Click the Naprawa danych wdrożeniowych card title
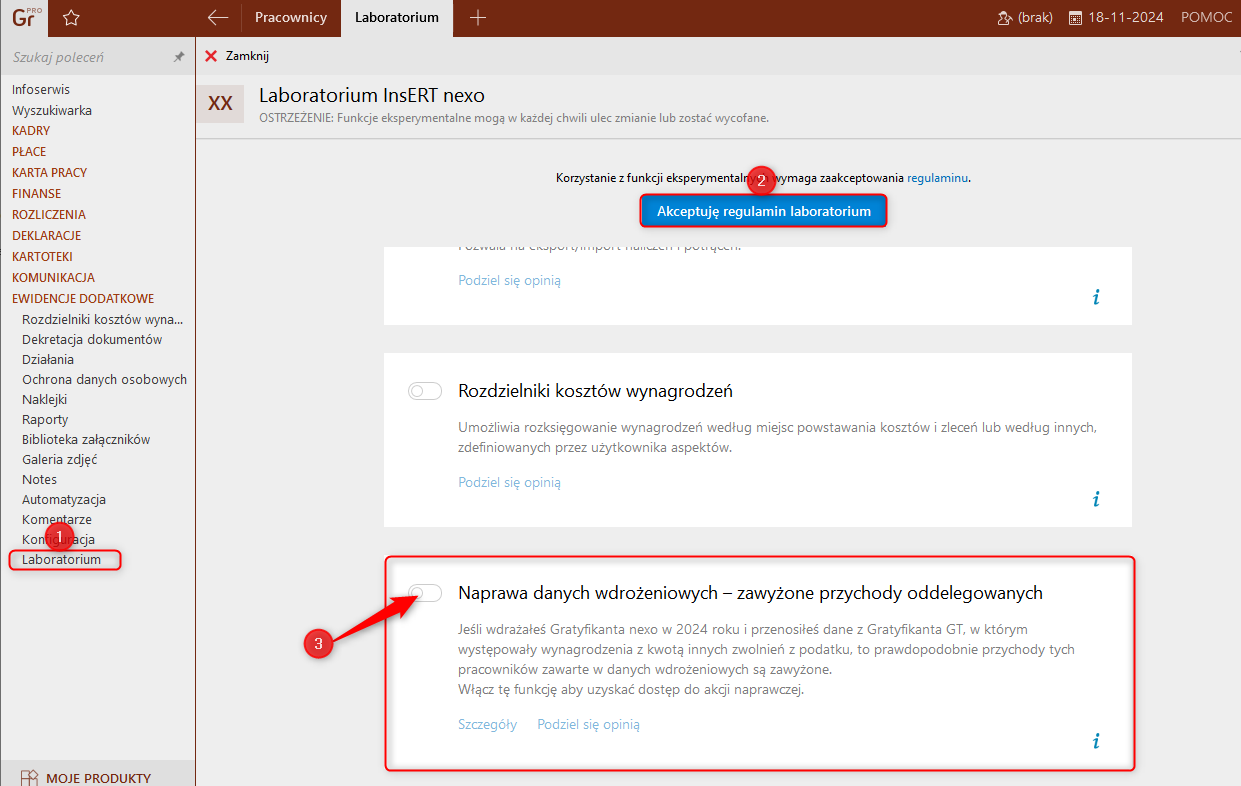This screenshot has height=786, width=1241. tap(750, 593)
